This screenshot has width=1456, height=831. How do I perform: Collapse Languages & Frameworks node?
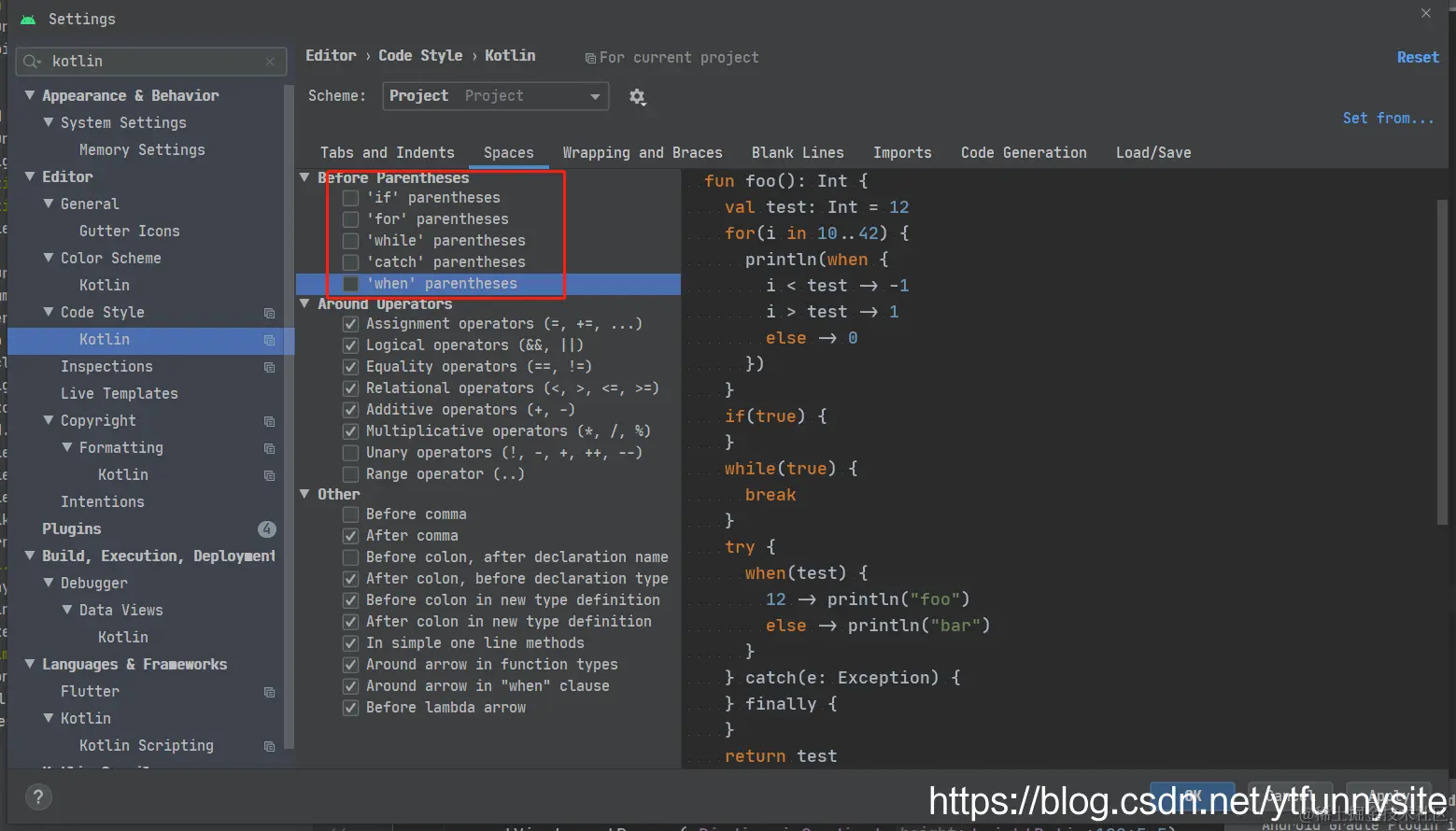click(30, 664)
